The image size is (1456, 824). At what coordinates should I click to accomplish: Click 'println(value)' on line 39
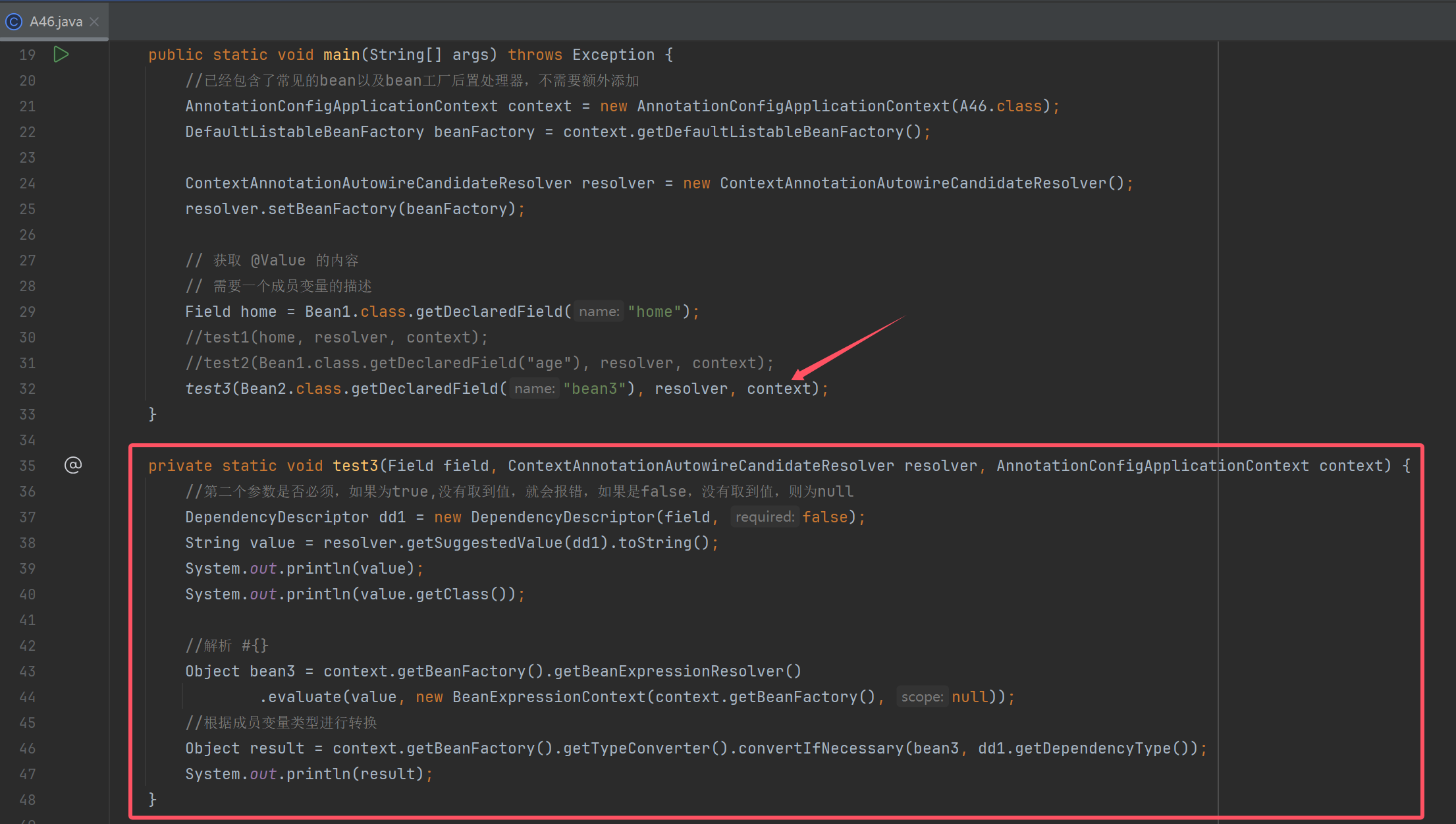tap(350, 568)
